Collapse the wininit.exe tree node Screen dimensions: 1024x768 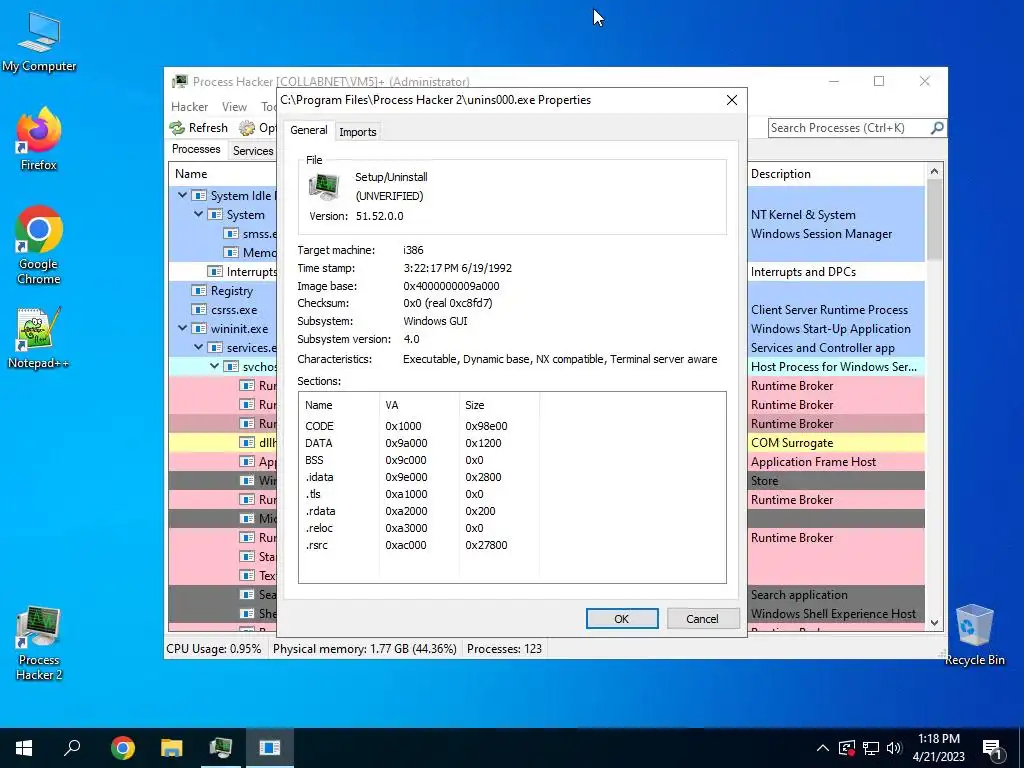tap(182, 328)
